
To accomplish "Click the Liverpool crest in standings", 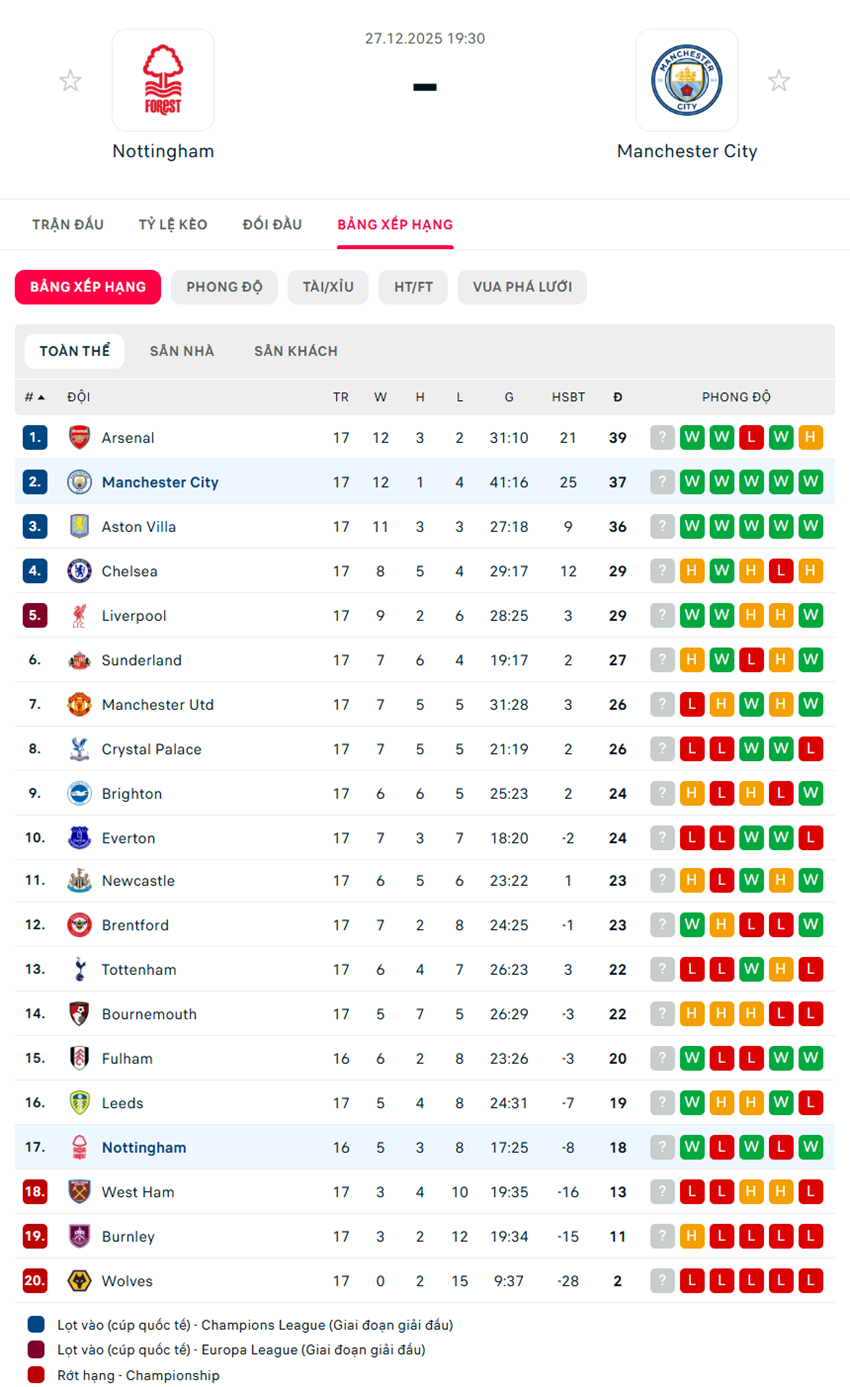I will coord(79,616).
